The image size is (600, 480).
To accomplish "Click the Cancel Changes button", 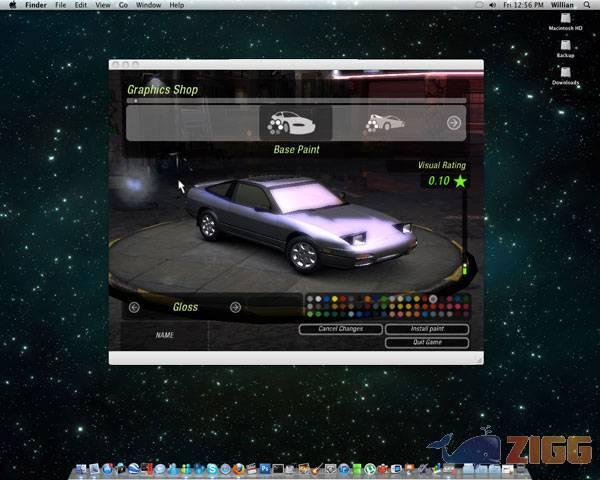I will point(341,329).
